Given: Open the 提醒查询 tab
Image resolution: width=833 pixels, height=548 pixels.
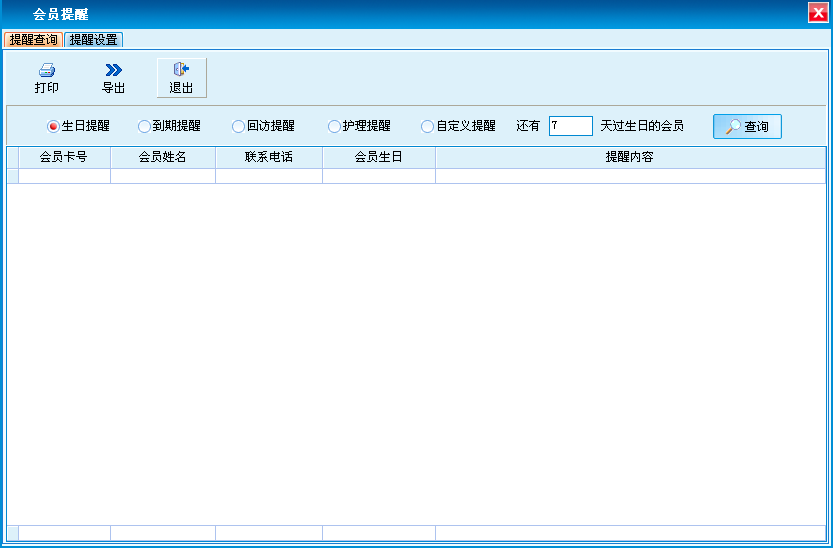Looking at the screenshot, I should point(34,40).
